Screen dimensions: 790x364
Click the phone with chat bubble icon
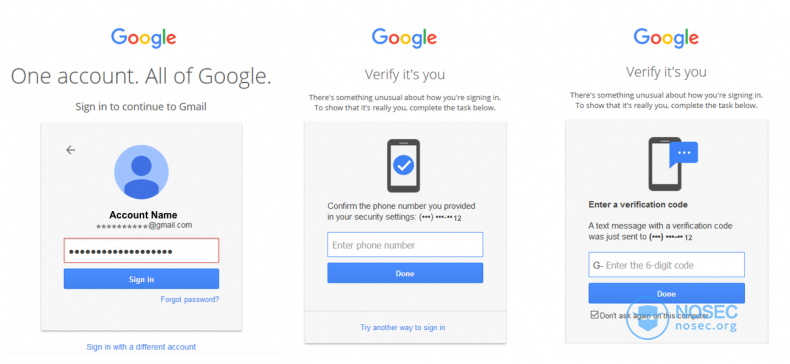673,164
